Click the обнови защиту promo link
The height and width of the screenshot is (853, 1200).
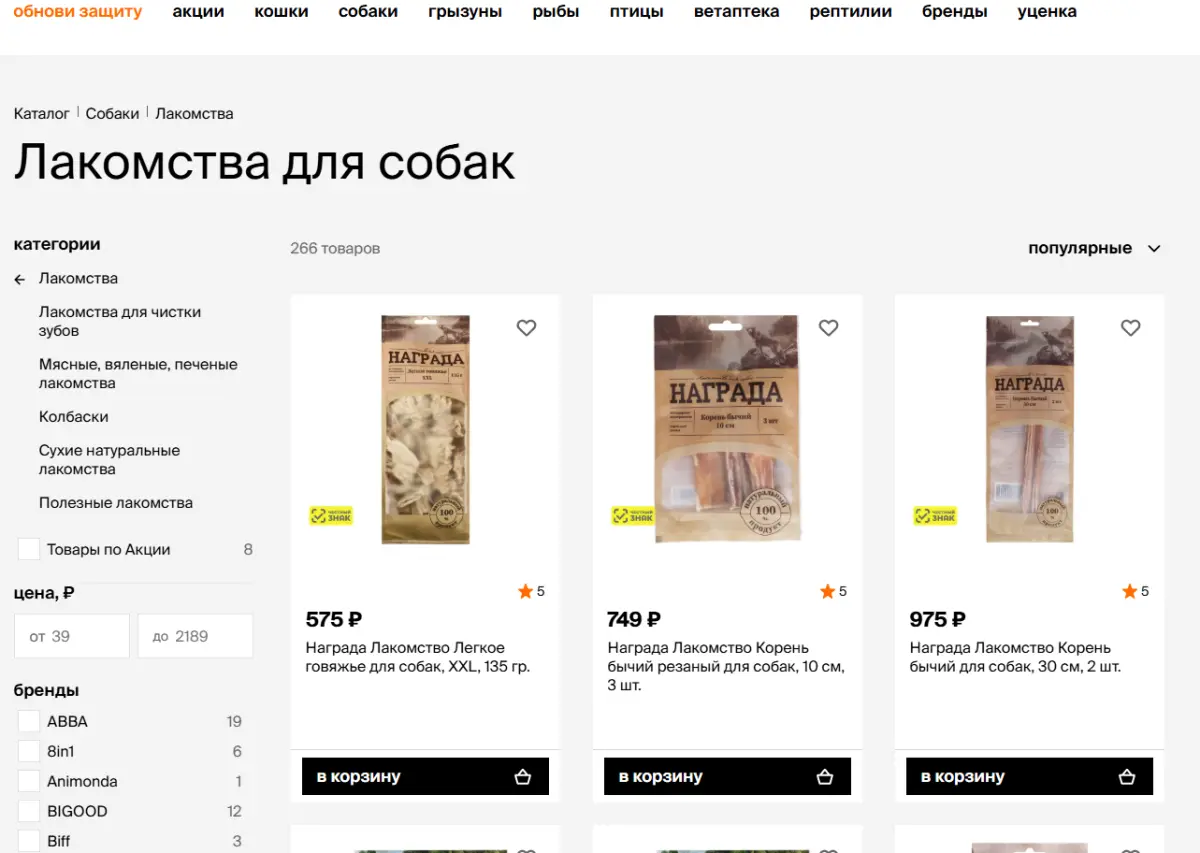pos(78,12)
